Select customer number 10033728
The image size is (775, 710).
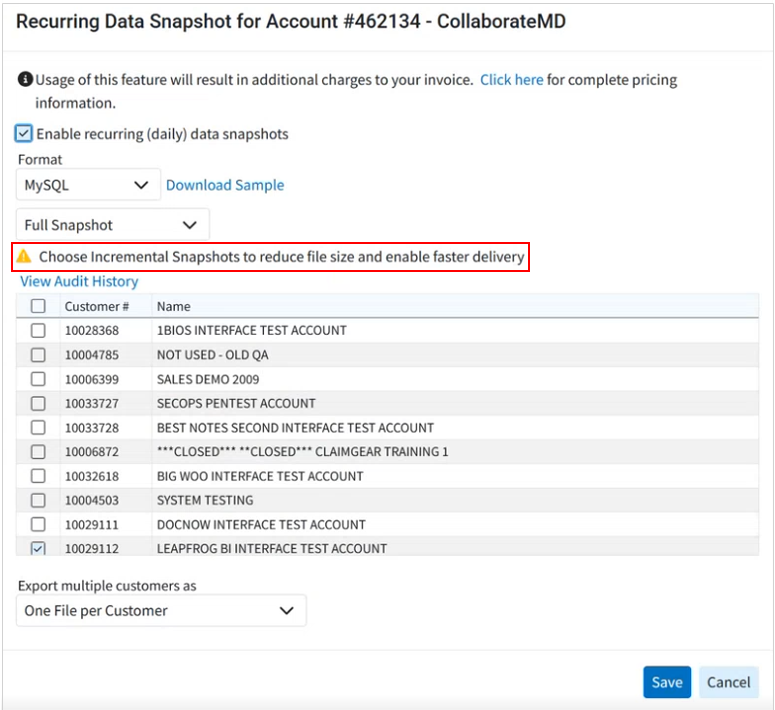click(x=92, y=428)
